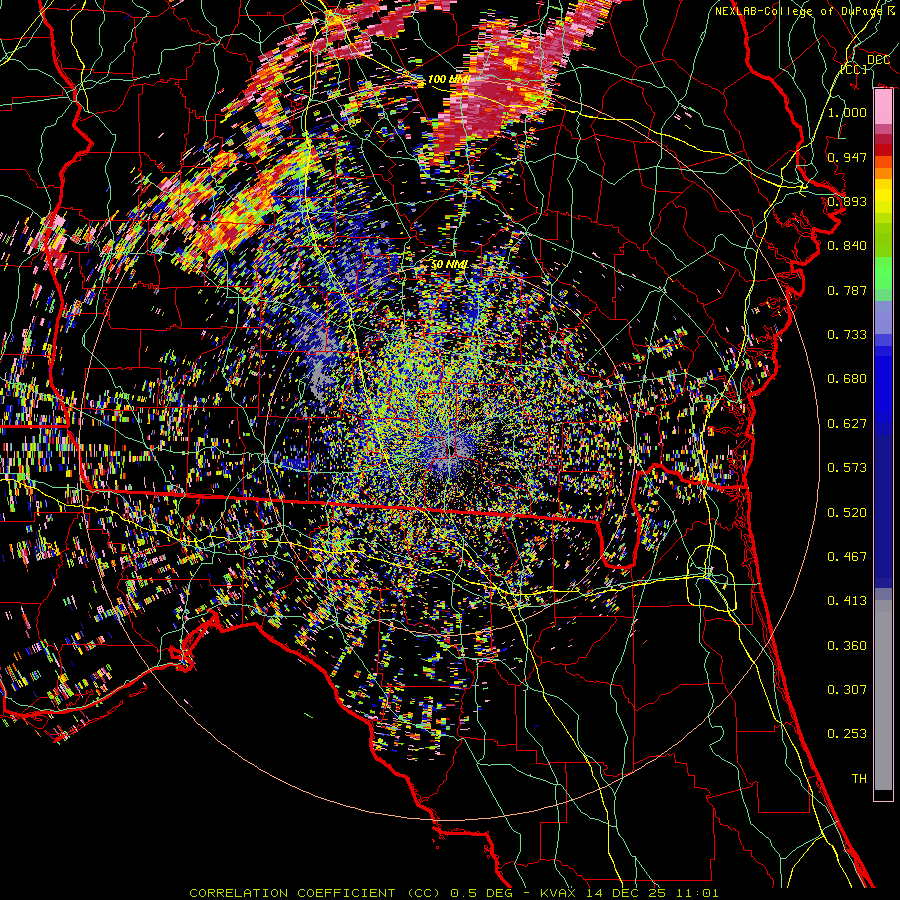Select the 0.627 legend value

[x=847, y=424]
